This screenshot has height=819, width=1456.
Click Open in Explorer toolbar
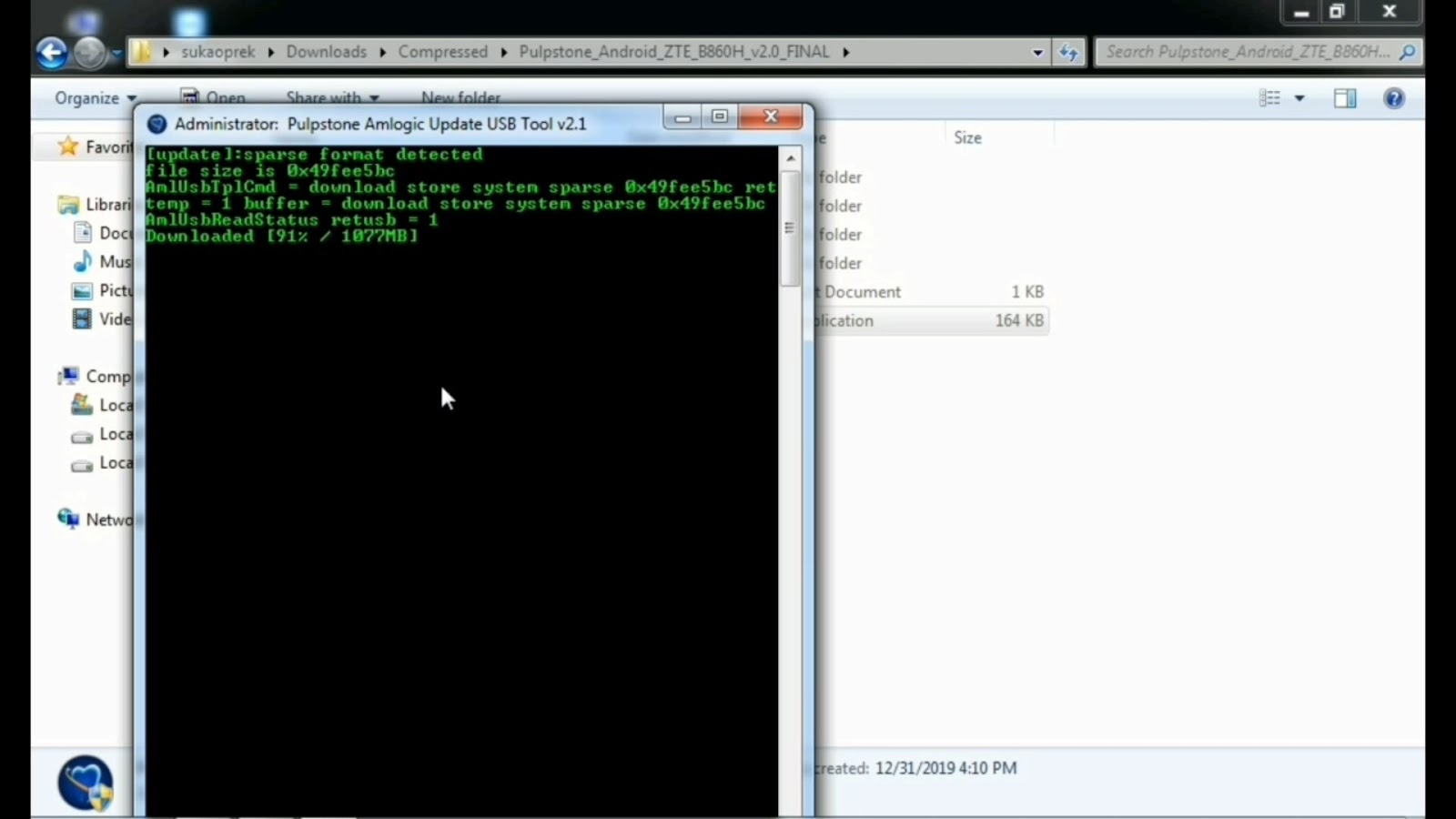pyautogui.click(x=213, y=96)
